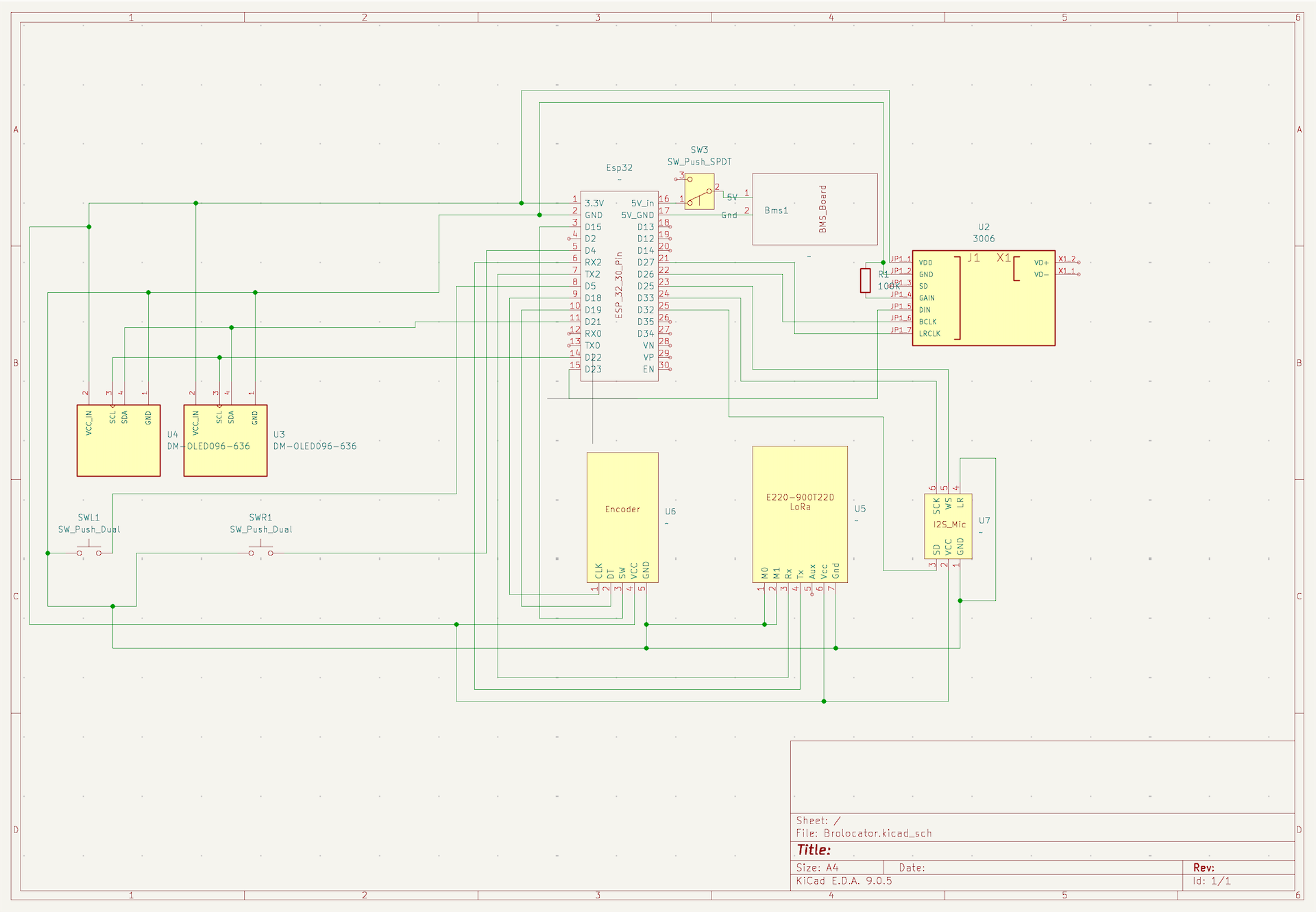Click the SW_Push_SPDT value text

pyautogui.click(x=699, y=163)
